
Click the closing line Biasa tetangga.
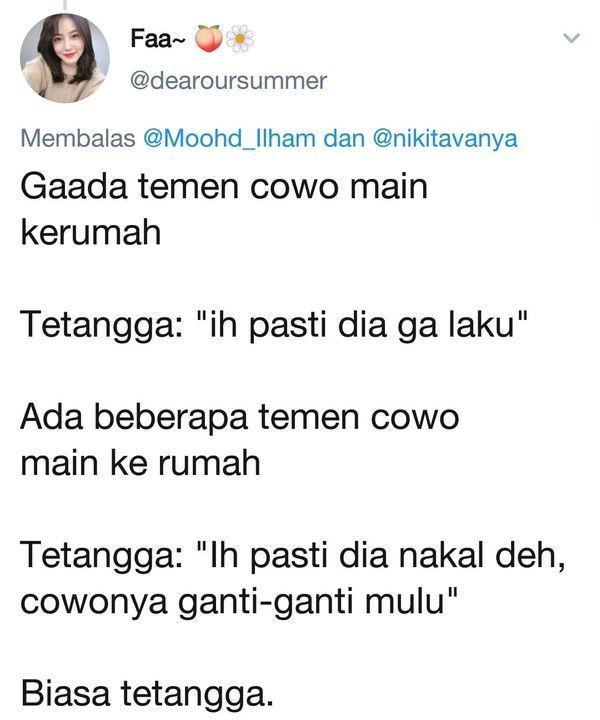coord(147,693)
